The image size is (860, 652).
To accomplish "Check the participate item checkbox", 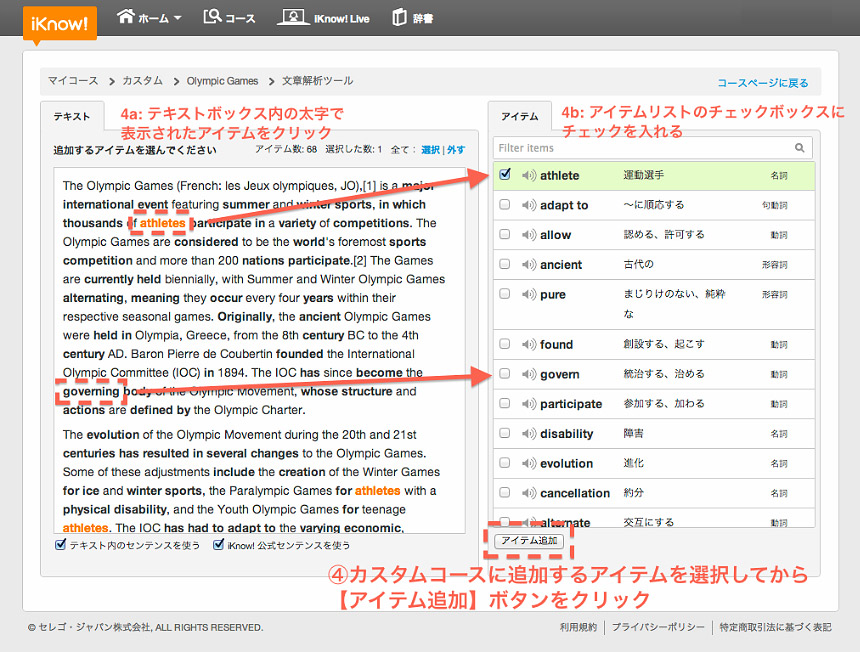I will click(x=505, y=403).
